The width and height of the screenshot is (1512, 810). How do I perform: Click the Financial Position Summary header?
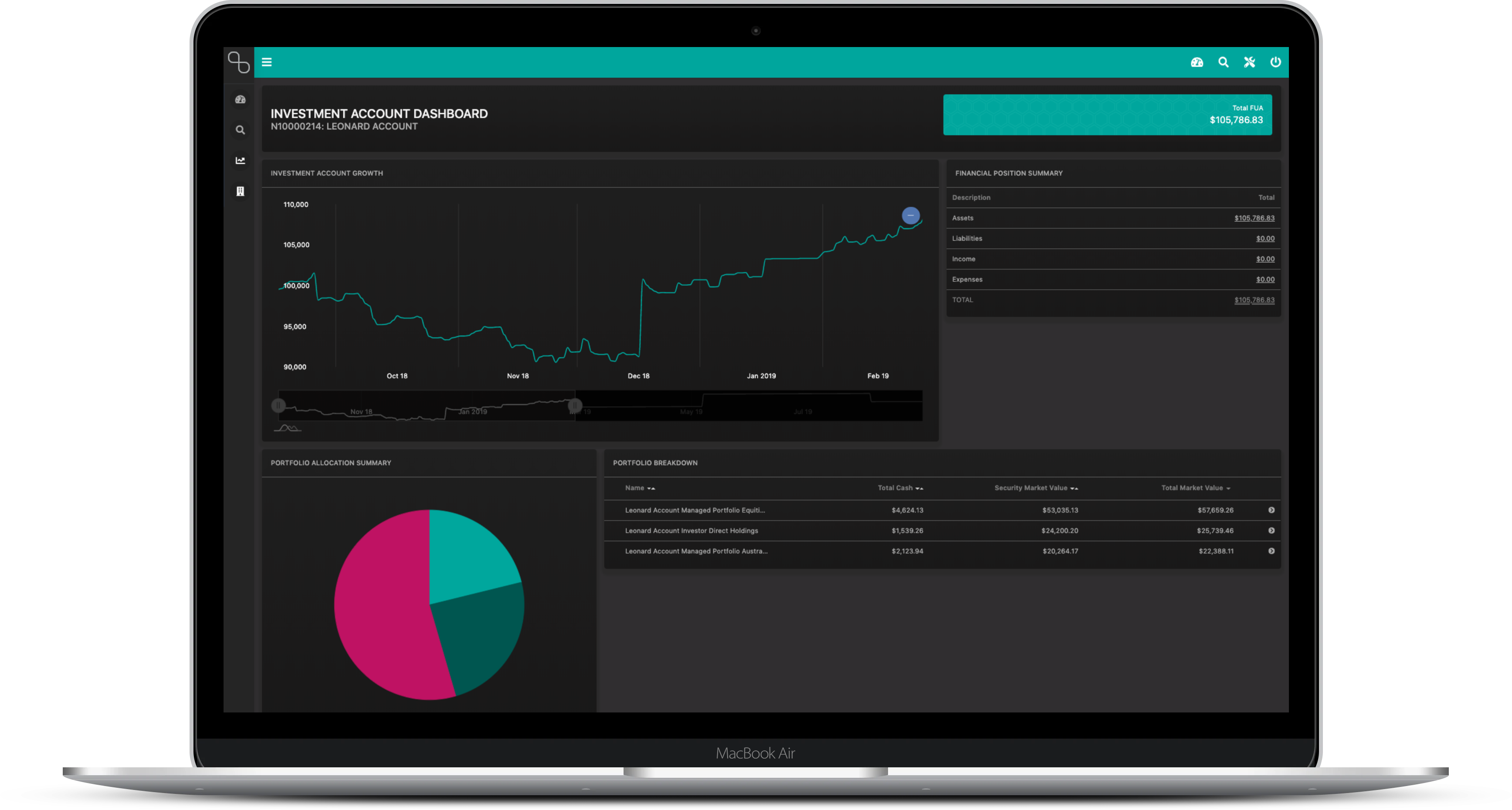pos(1008,174)
